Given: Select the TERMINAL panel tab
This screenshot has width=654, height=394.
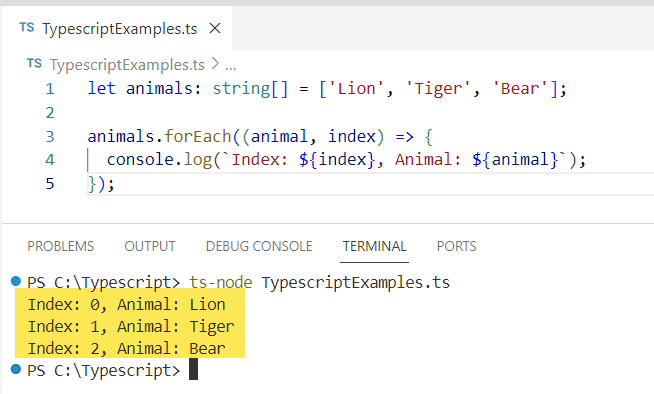Looking at the screenshot, I should click(375, 246).
